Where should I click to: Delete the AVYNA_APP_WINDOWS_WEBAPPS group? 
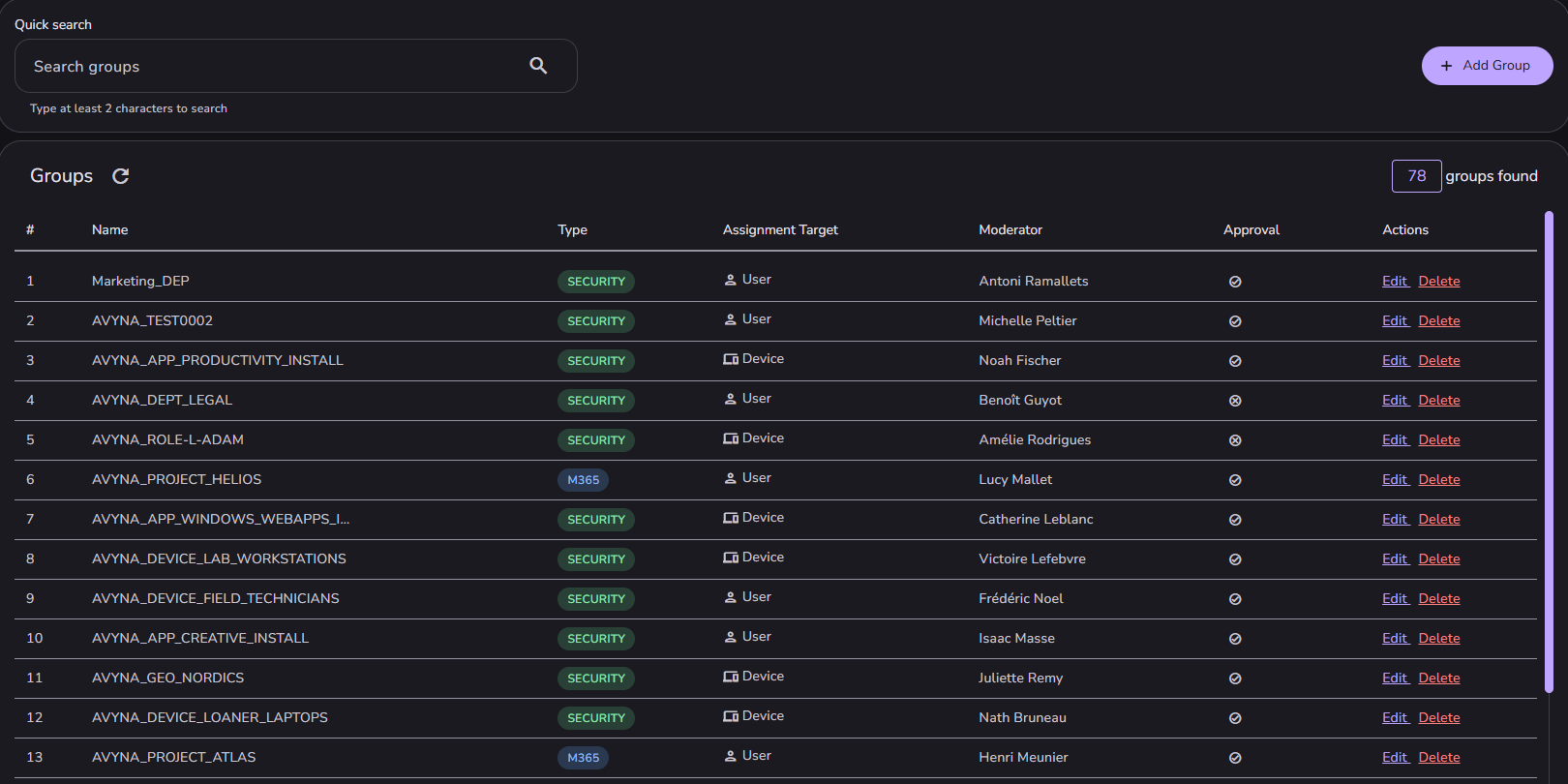click(x=1439, y=519)
